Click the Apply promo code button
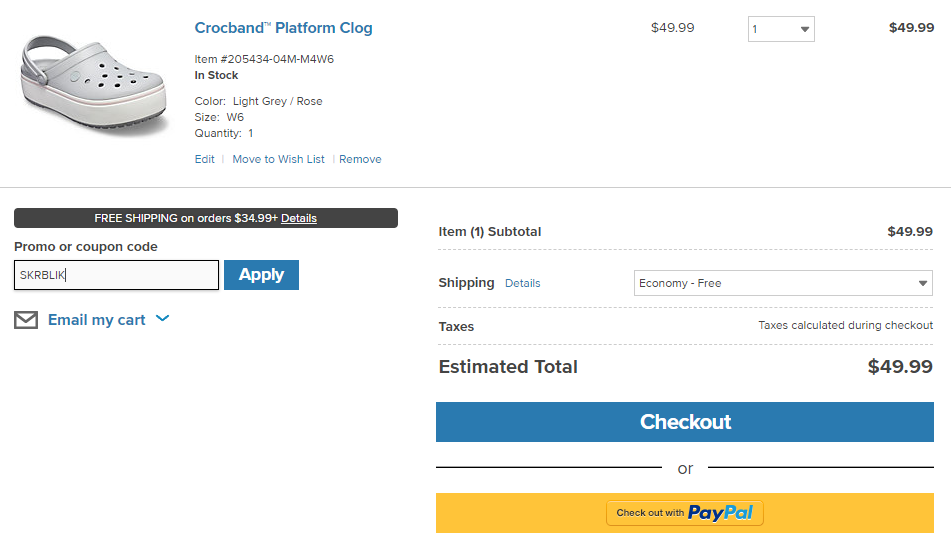Image resolution: width=951 pixels, height=549 pixels. pyautogui.click(x=261, y=275)
